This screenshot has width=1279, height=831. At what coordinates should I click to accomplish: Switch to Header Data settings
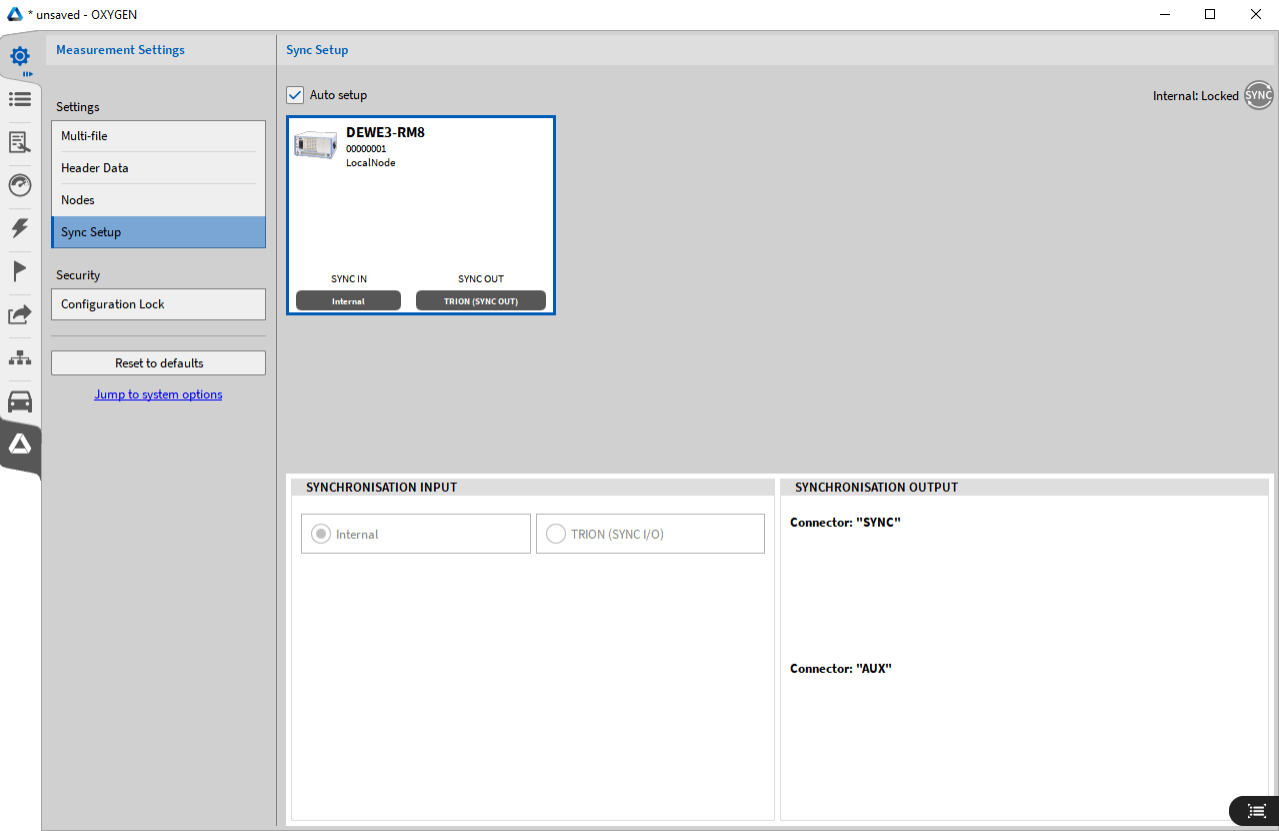(158, 168)
